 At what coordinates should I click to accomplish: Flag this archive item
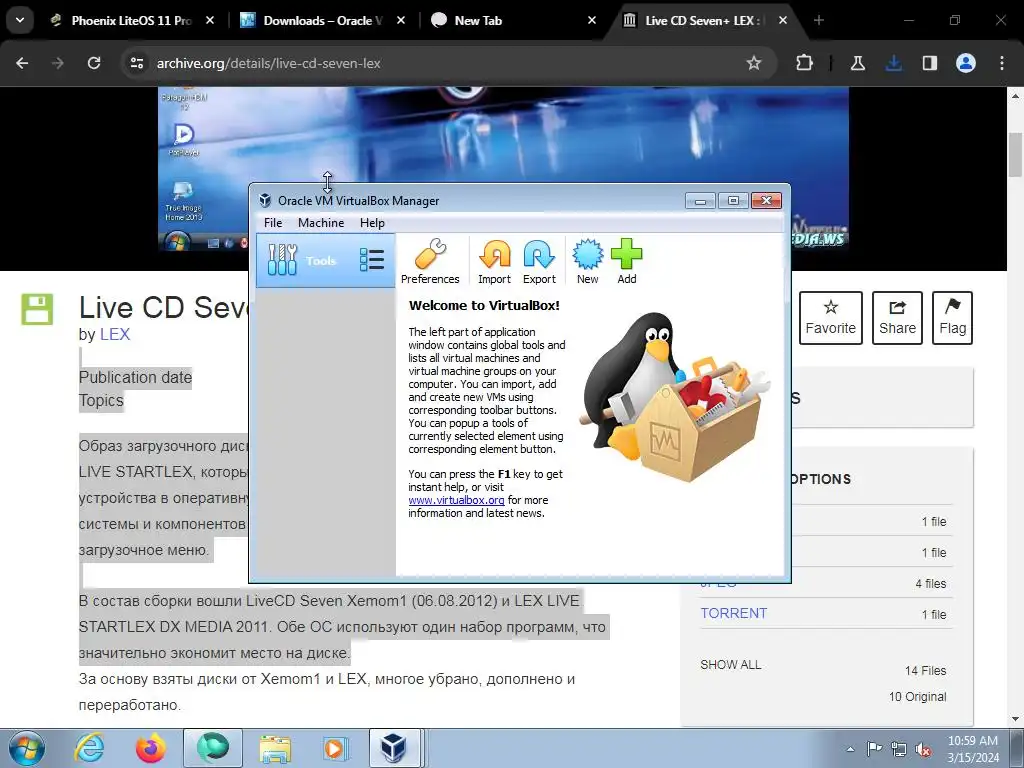[x=952, y=317]
